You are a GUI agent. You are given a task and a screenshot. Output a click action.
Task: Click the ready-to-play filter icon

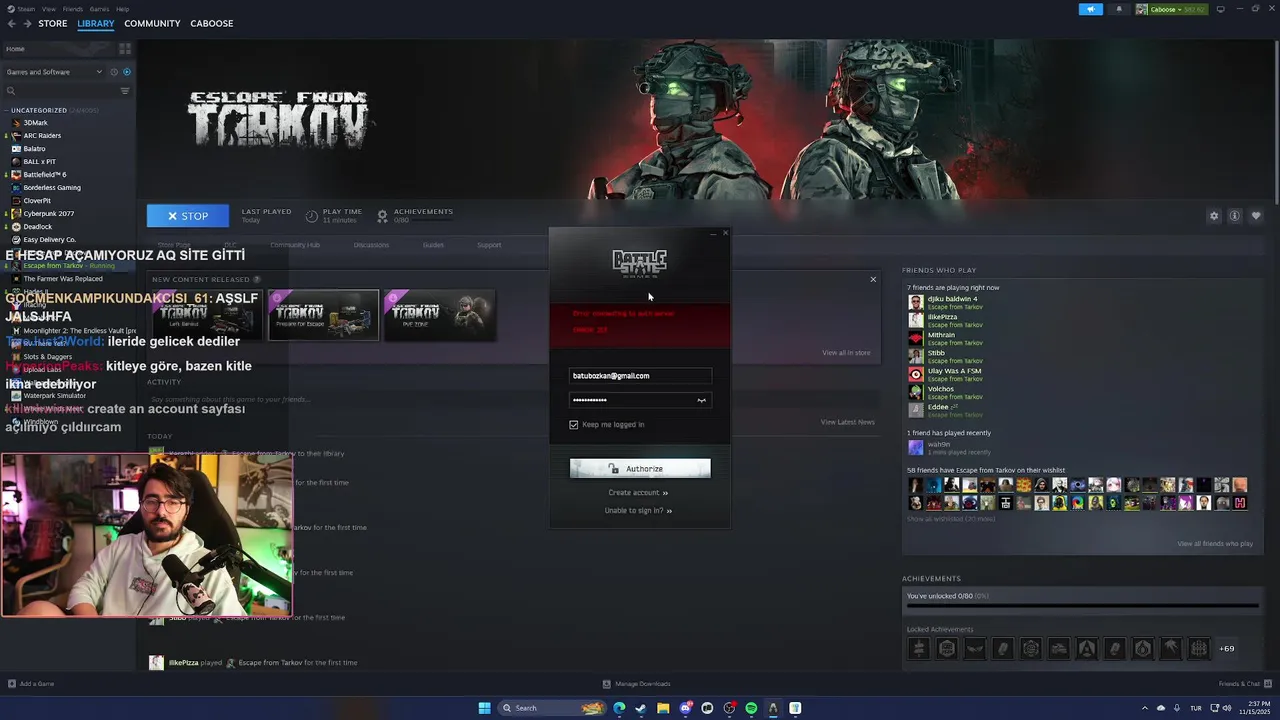click(x=127, y=72)
